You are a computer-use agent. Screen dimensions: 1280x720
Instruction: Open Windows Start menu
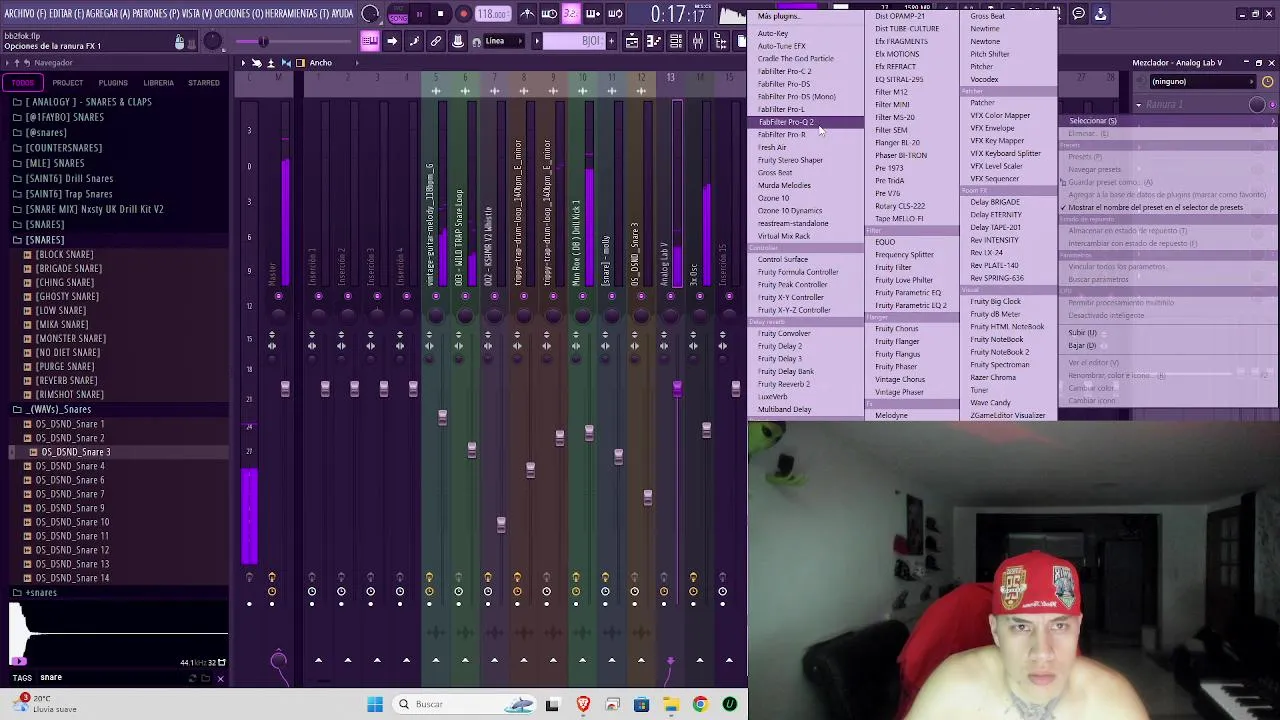[375, 704]
